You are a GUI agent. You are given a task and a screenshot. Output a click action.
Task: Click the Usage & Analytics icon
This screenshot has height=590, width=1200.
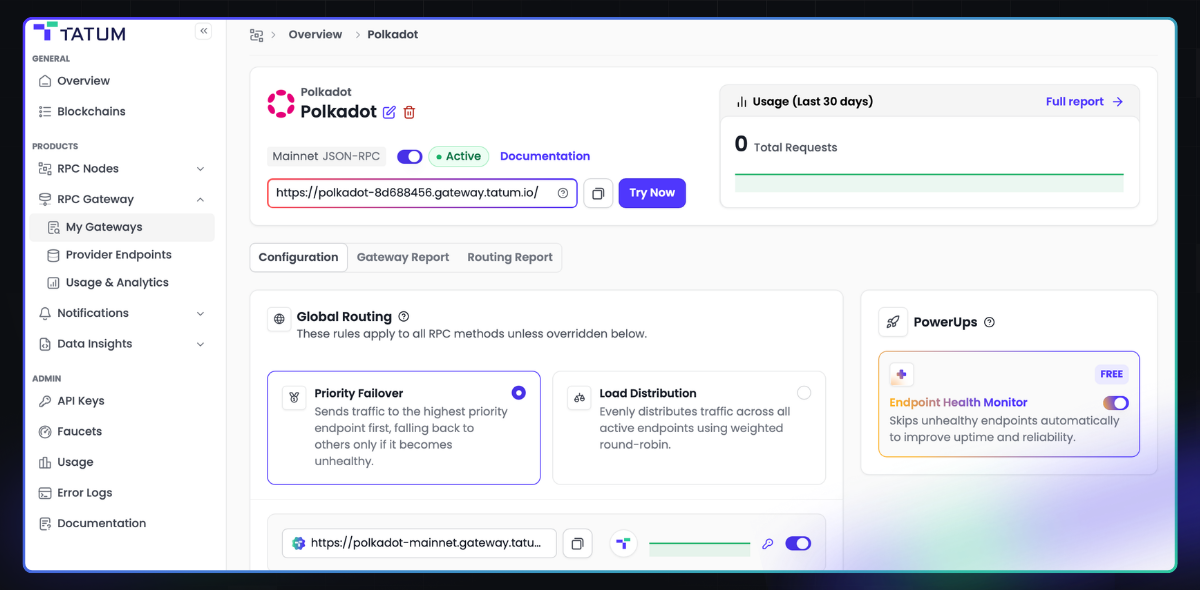point(54,283)
